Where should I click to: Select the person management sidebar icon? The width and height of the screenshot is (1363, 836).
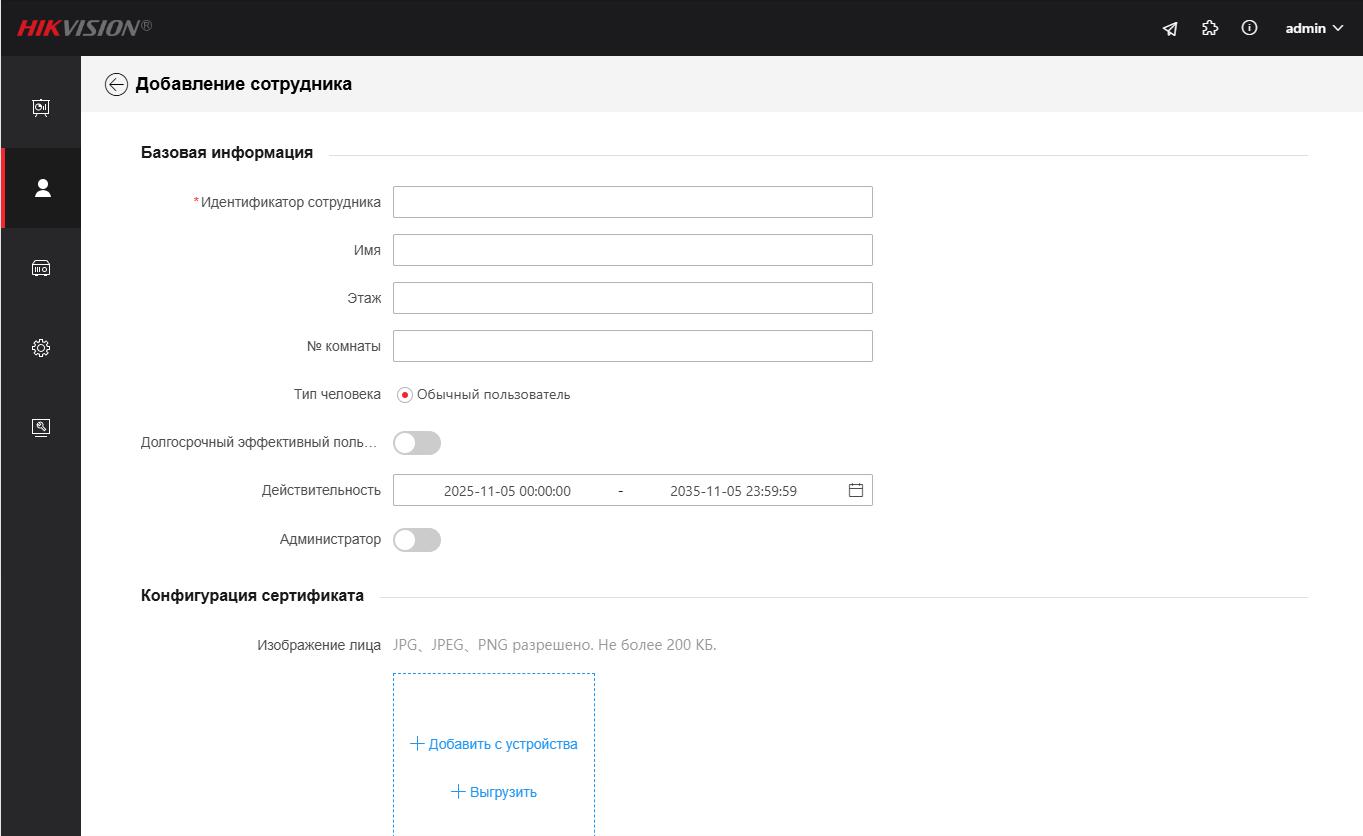(42, 188)
